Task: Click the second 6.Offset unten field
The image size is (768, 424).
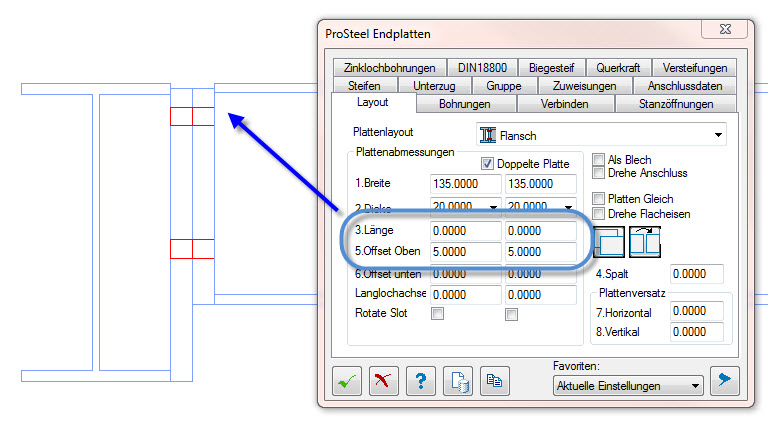Action: [541, 274]
